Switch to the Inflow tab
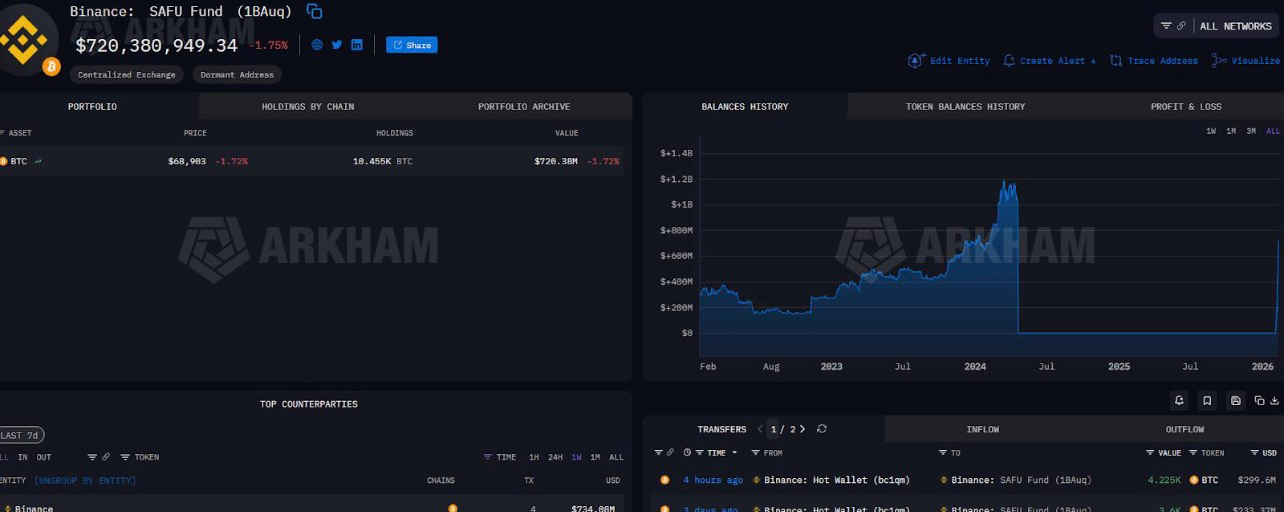This screenshot has height=512, width=1284. pos(983,429)
